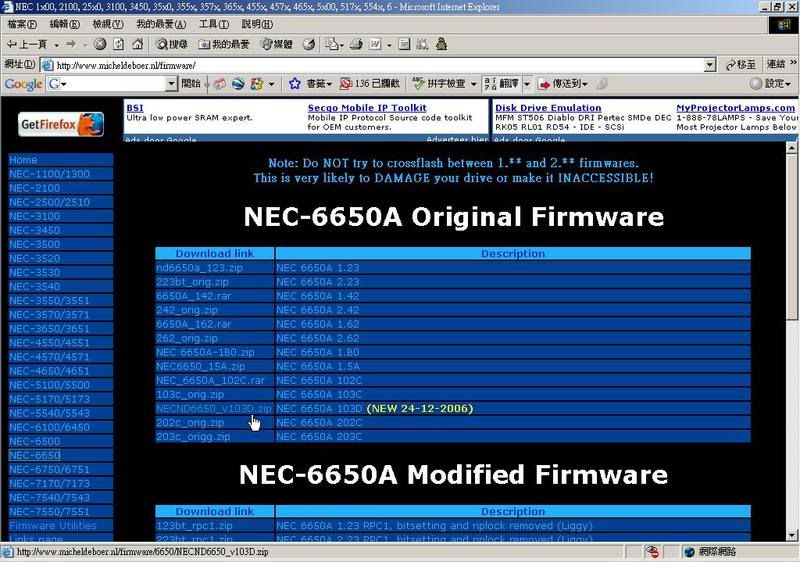This screenshot has width=800, height=562.
Task: Open the Mail icon dropdown arrow
Action: (341, 45)
